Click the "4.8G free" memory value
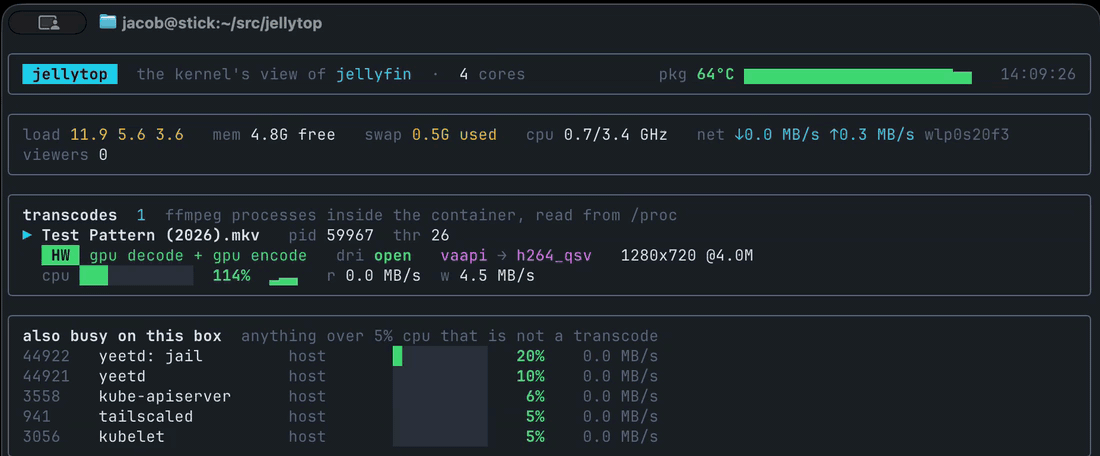The width and height of the screenshot is (1100, 456). pyautogui.click(x=293, y=135)
